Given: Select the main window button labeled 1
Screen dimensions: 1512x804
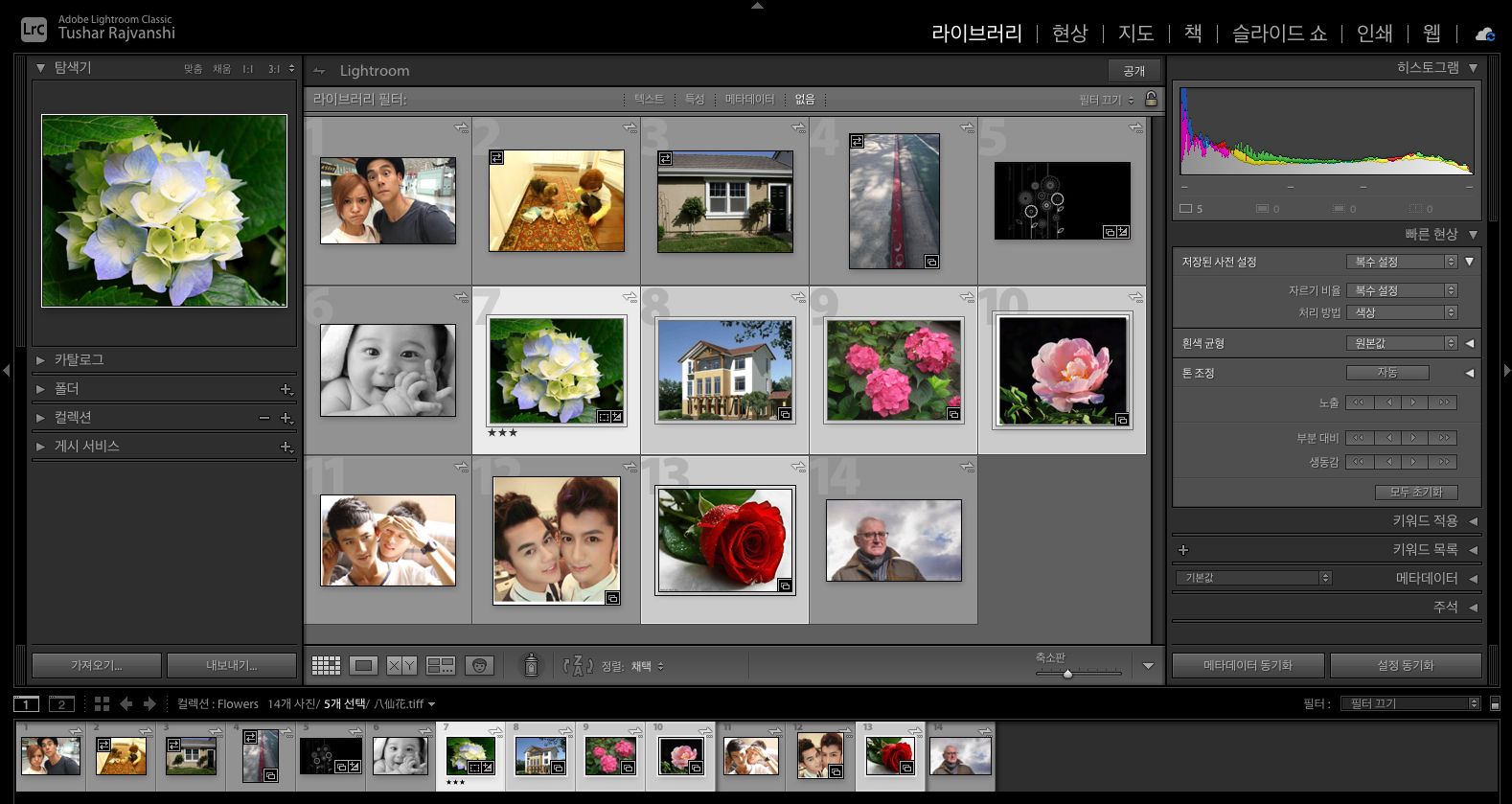Looking at the screenshot, I should [x=27, y=704].
